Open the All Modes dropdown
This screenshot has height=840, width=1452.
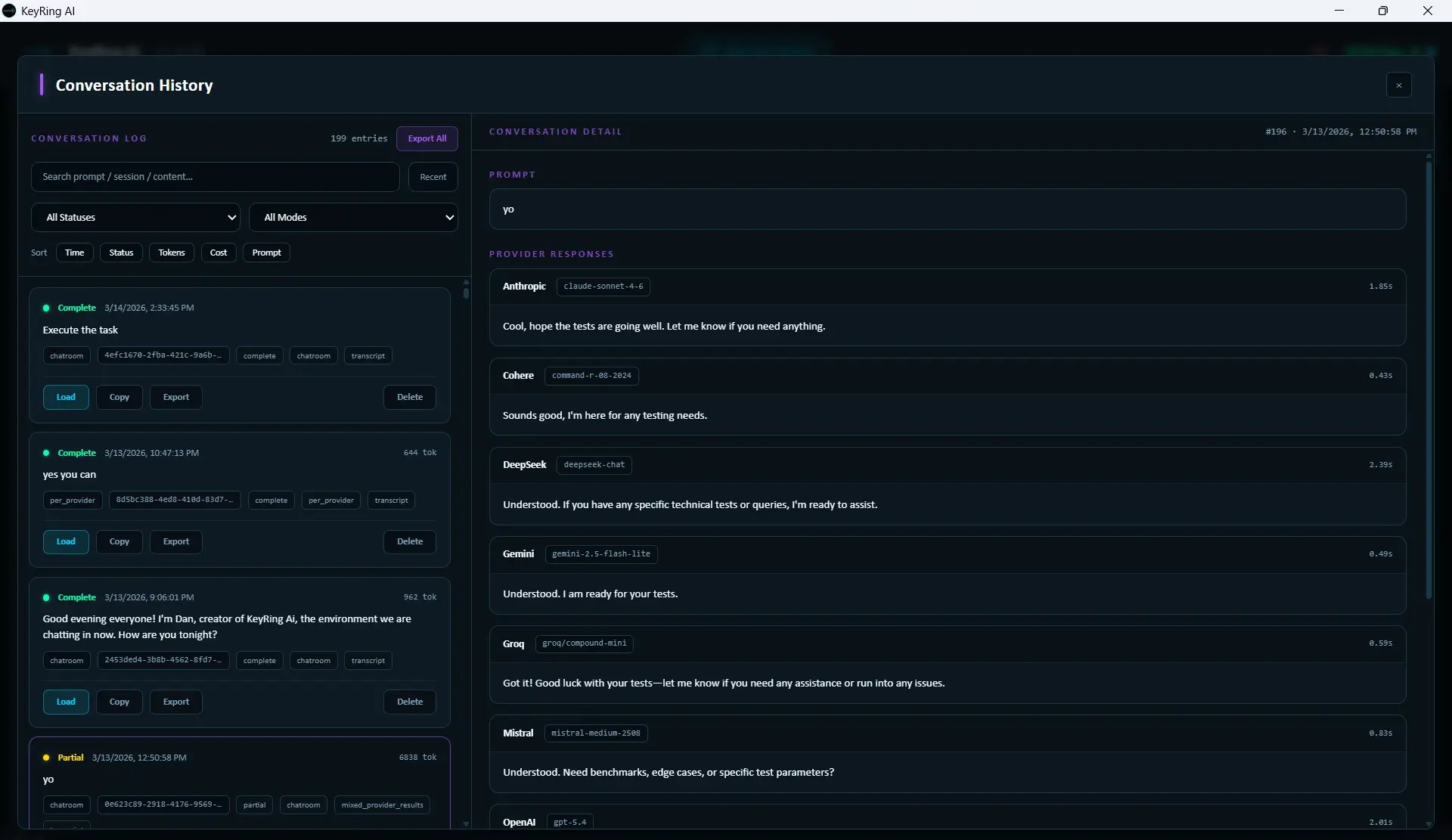353,218
